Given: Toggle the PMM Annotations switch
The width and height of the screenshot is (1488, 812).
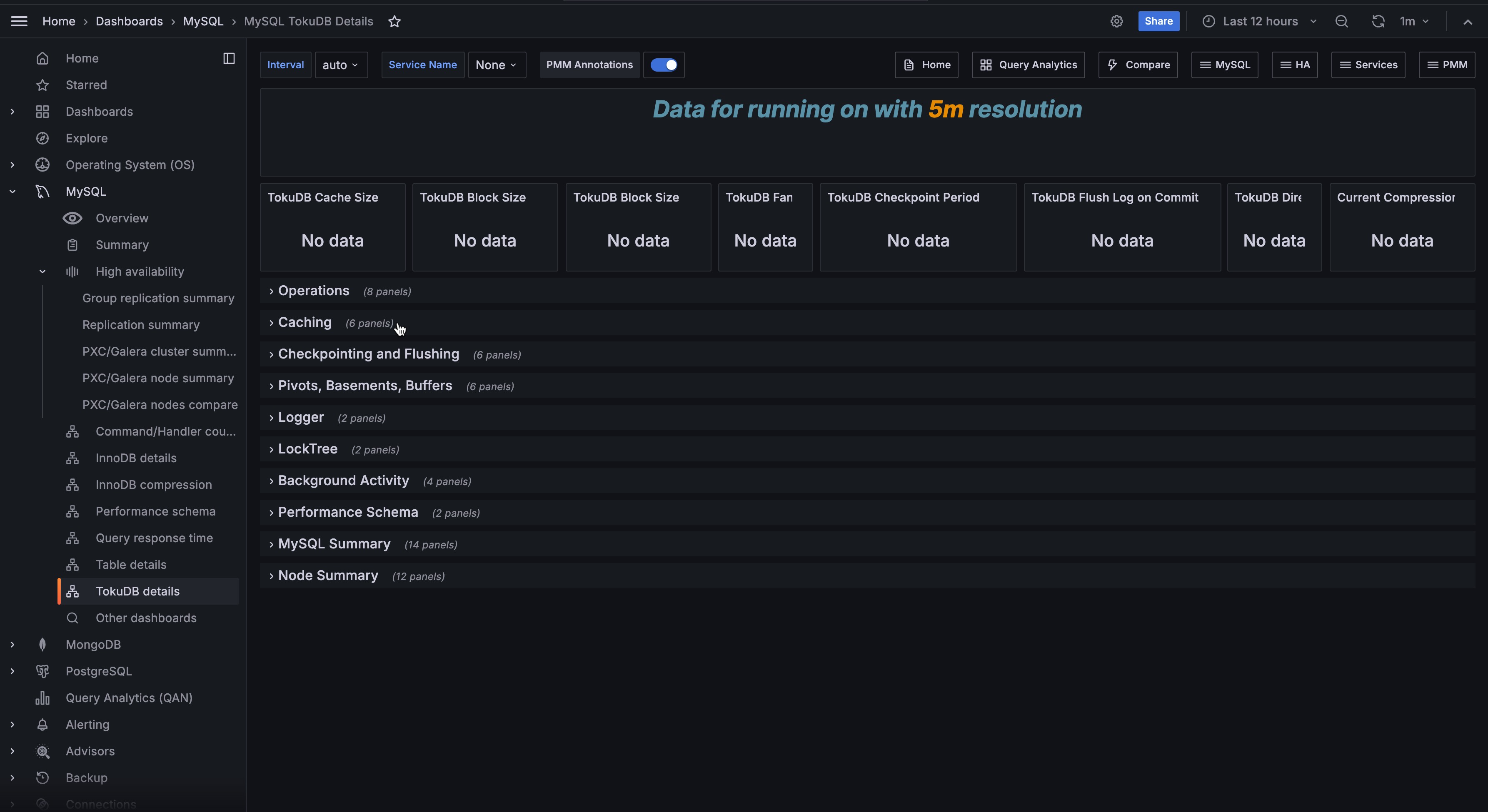Looking at the screenshot, I should 663,65.
